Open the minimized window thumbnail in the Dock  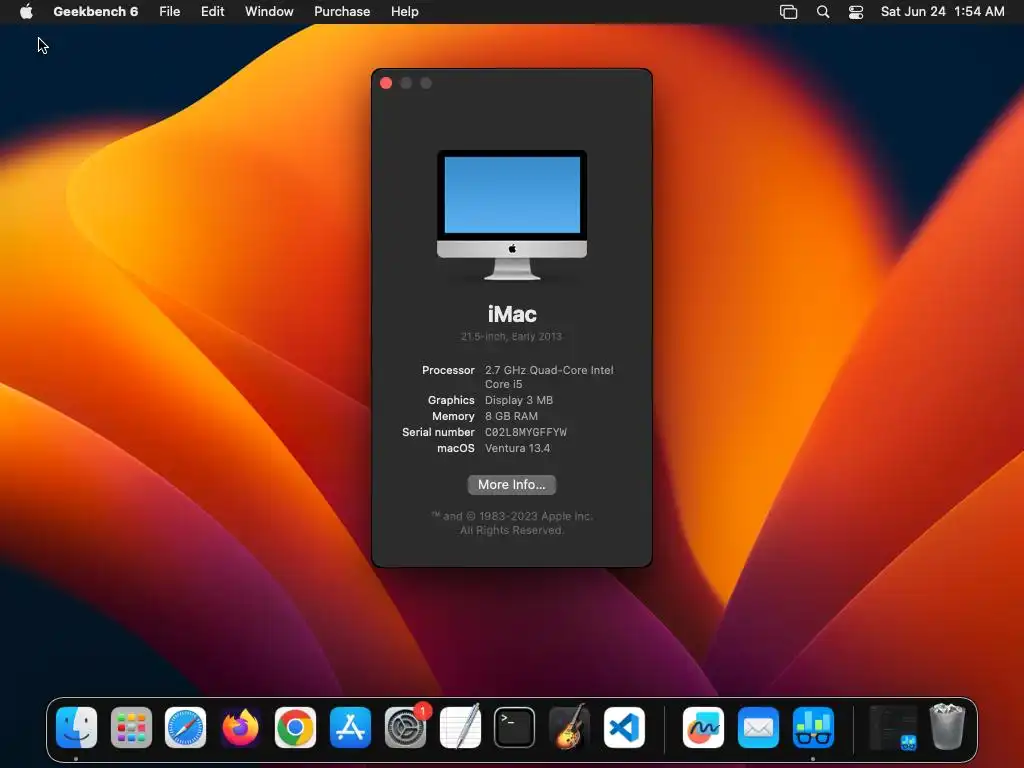(x=893, y=728)
